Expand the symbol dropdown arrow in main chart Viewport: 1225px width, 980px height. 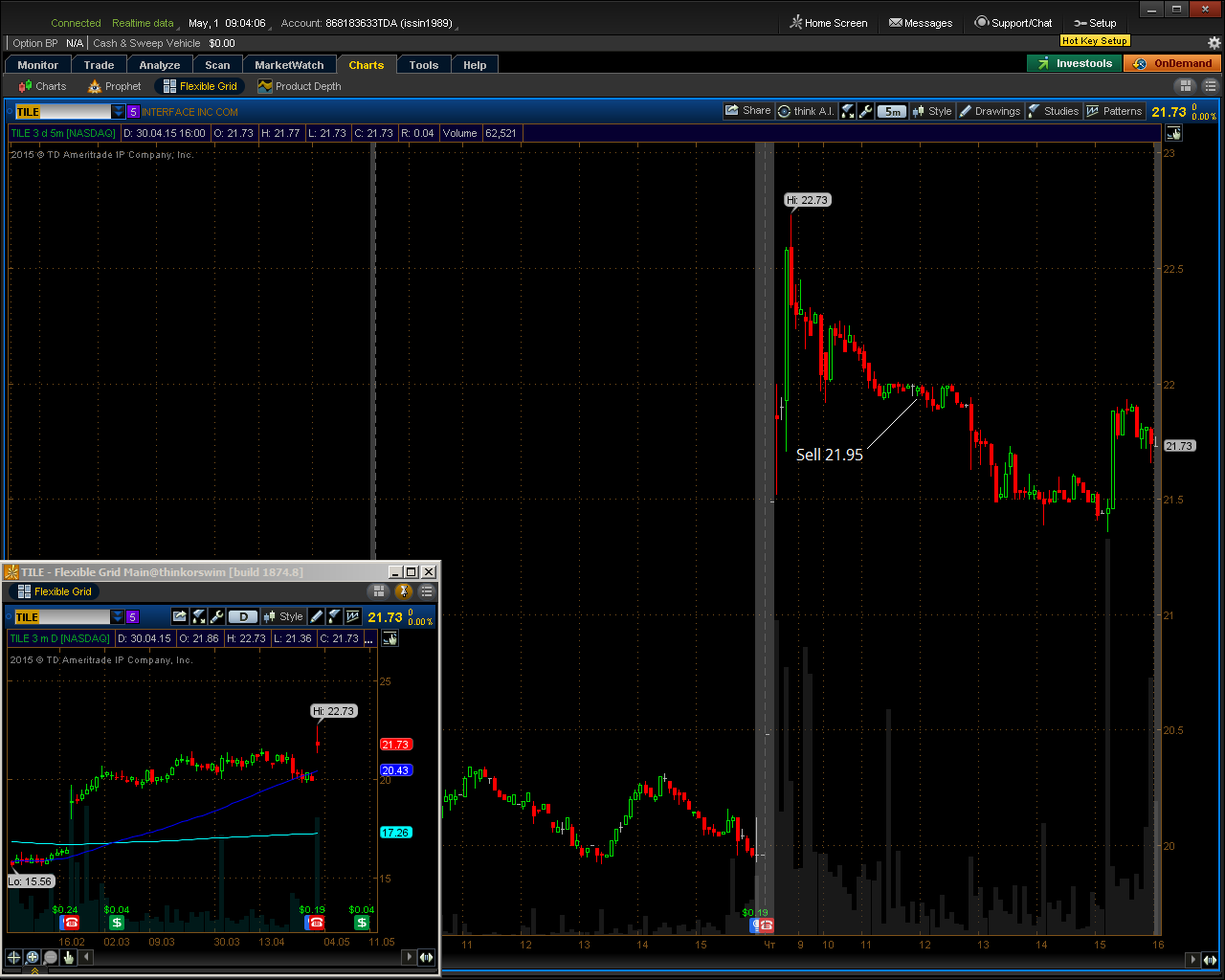119,112
